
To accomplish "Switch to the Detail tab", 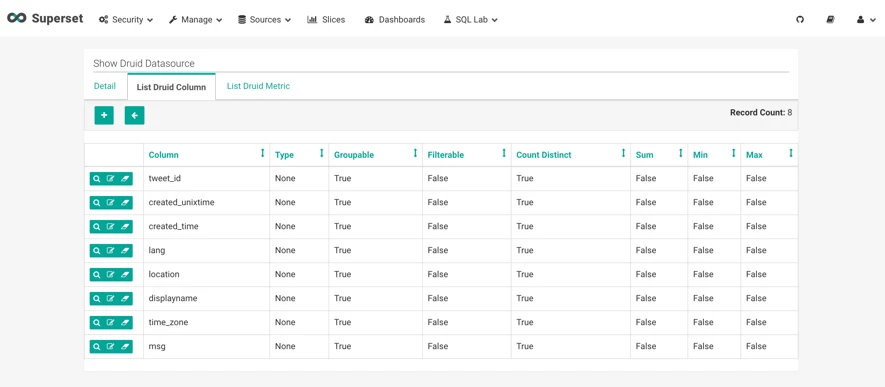I will tap(104, 86).
